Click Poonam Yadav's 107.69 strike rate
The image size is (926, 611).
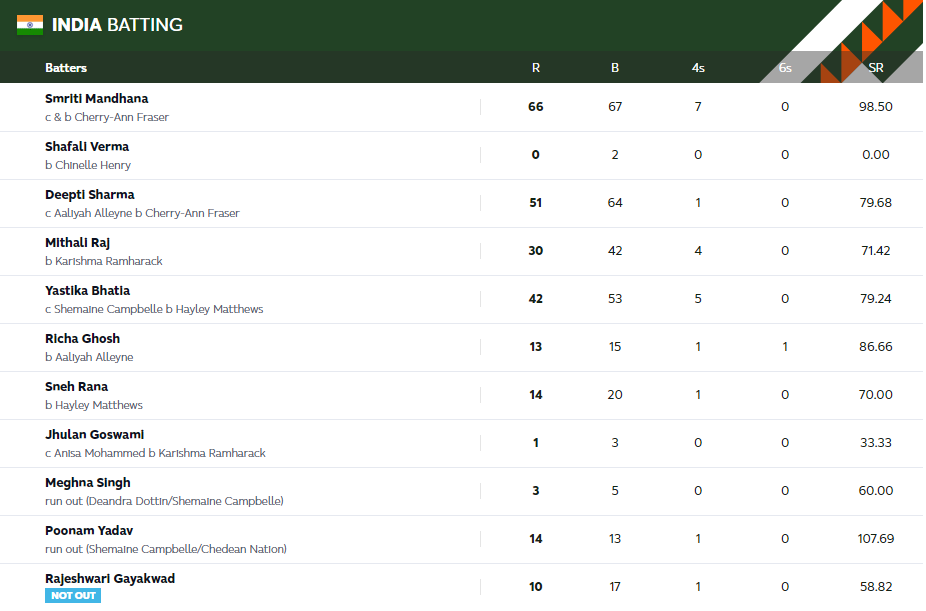click(x=876, y=539)
